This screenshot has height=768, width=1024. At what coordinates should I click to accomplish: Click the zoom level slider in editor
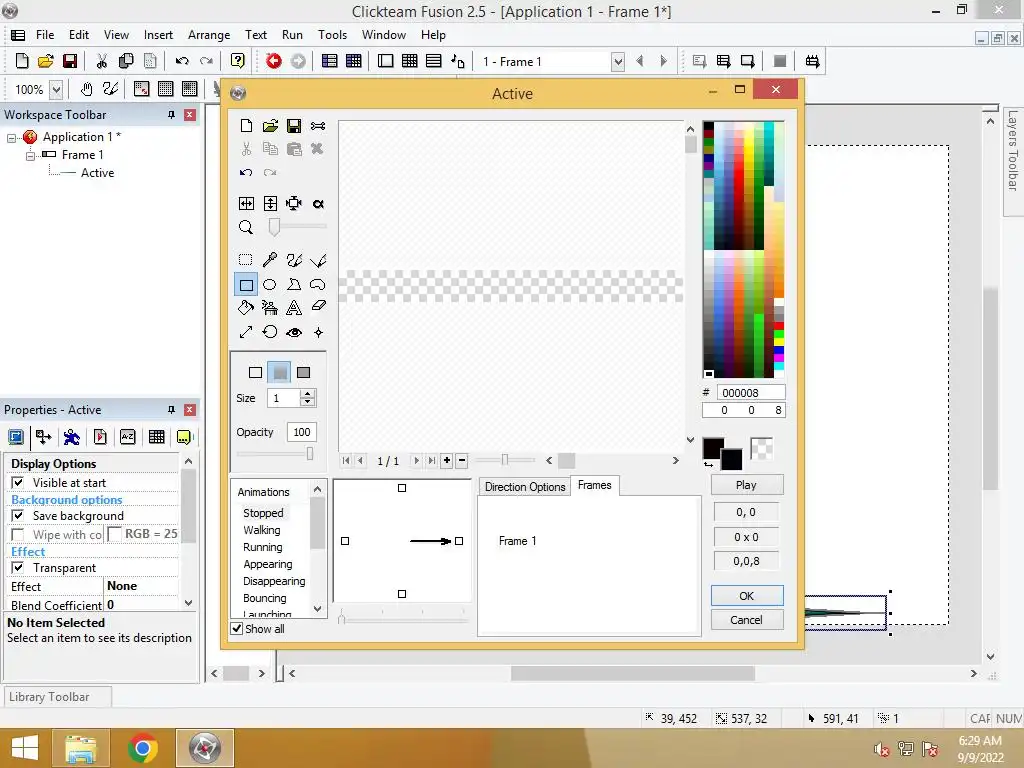tap(274, 227)
